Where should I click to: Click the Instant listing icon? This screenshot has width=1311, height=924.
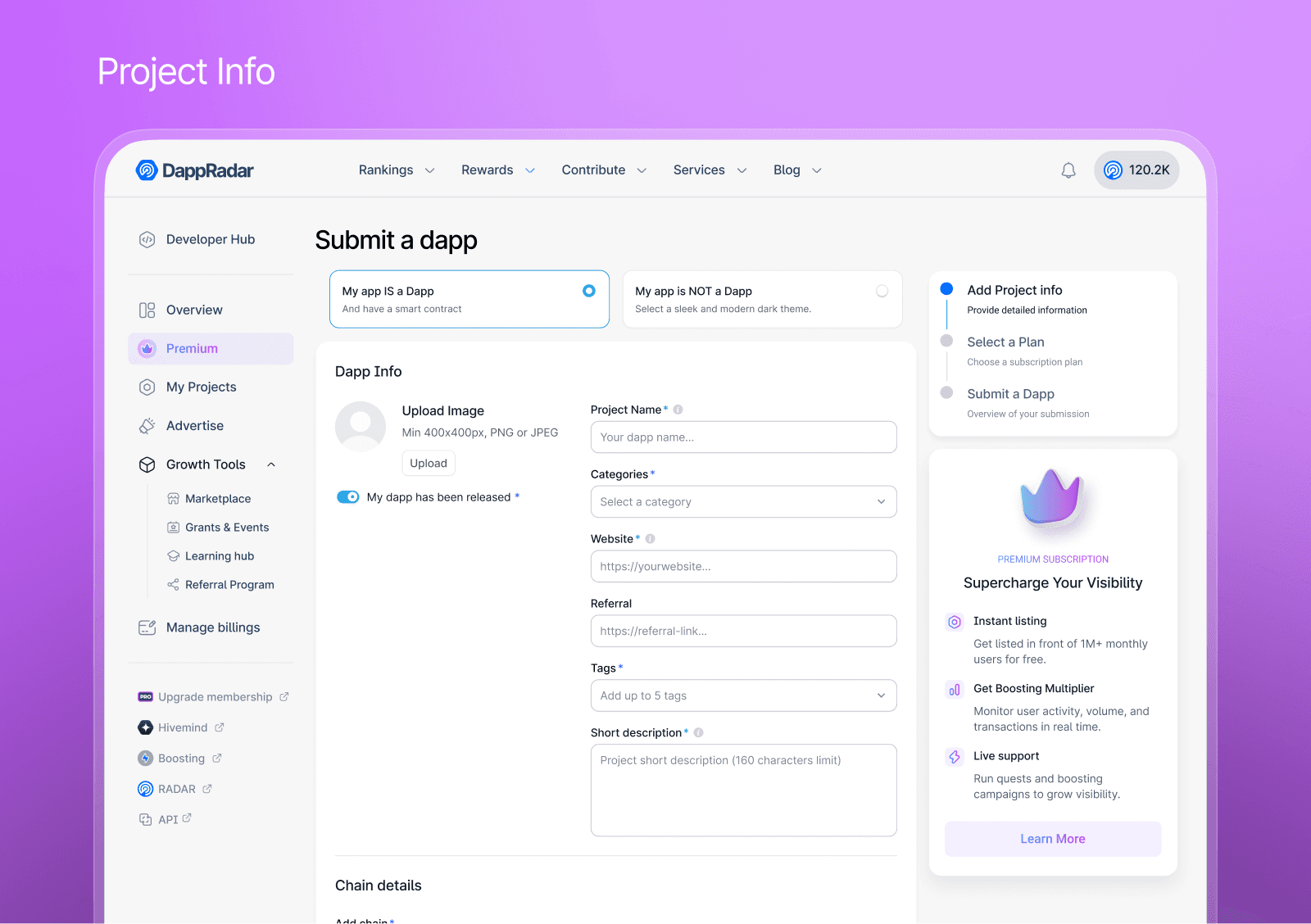[955, 623]
